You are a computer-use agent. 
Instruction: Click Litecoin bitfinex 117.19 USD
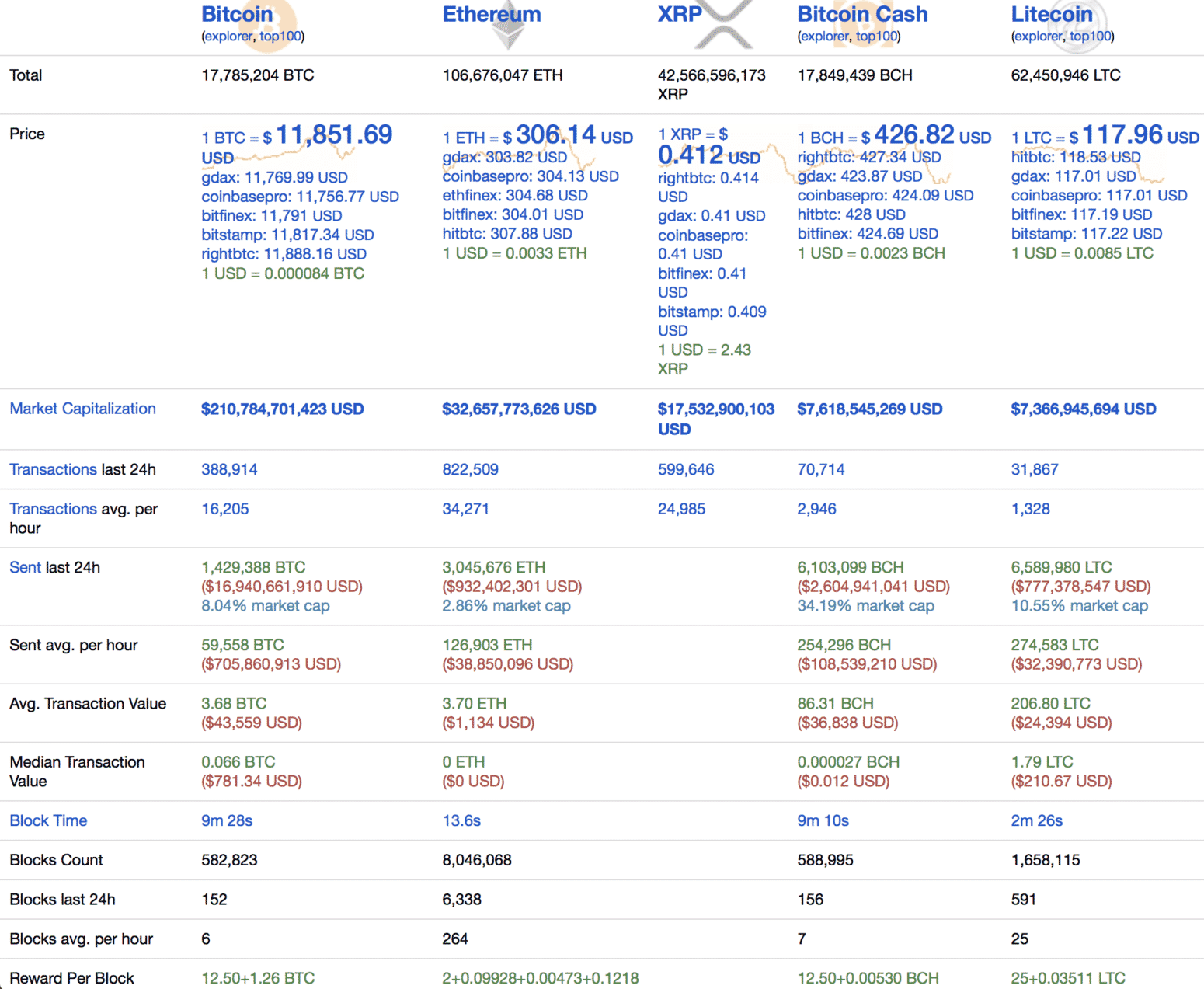point(1081,214)
